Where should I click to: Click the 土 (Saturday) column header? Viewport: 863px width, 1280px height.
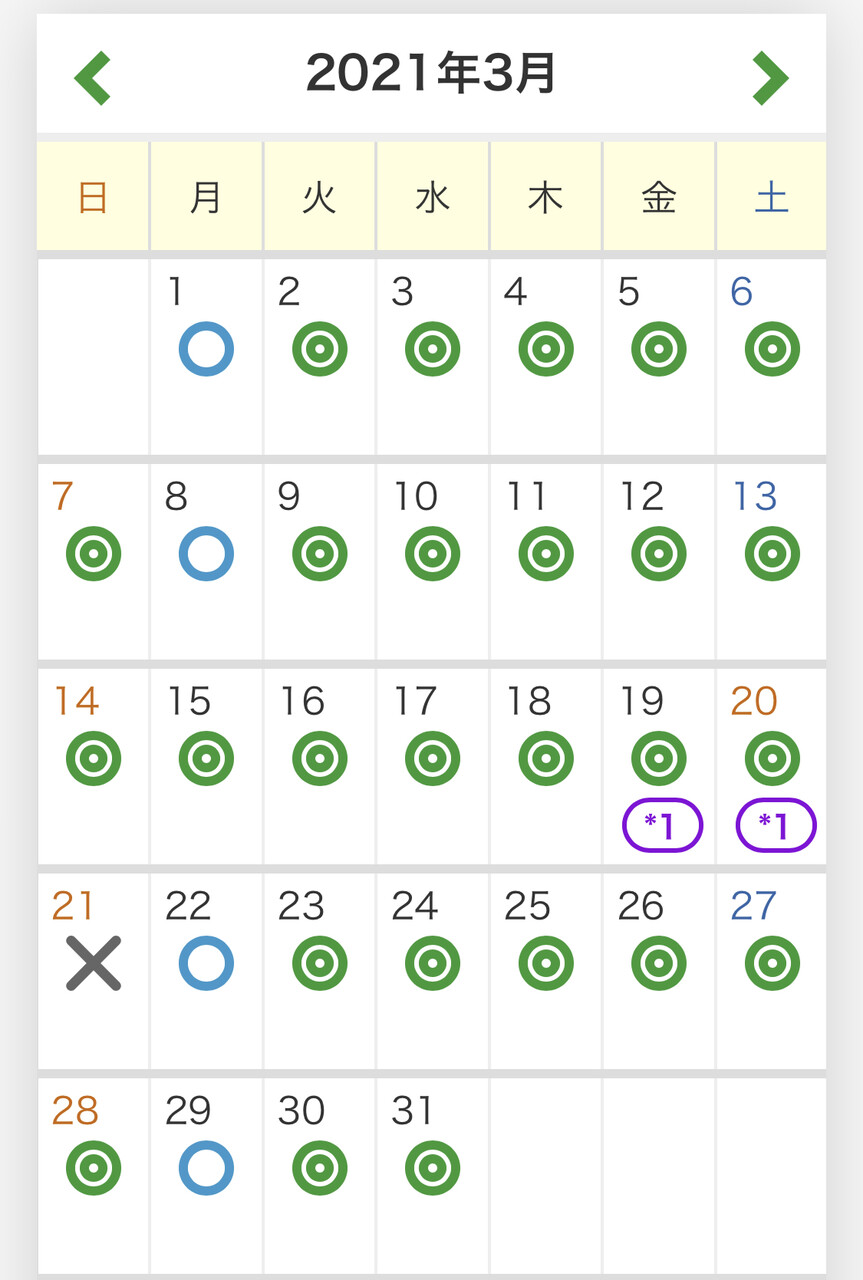click(772, 197)
